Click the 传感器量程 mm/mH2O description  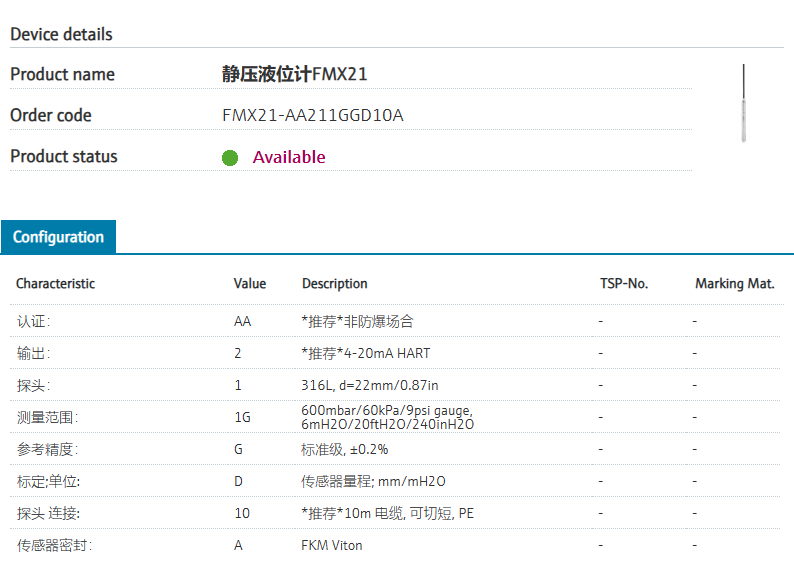pyautogui.click(x=373, y=481)
